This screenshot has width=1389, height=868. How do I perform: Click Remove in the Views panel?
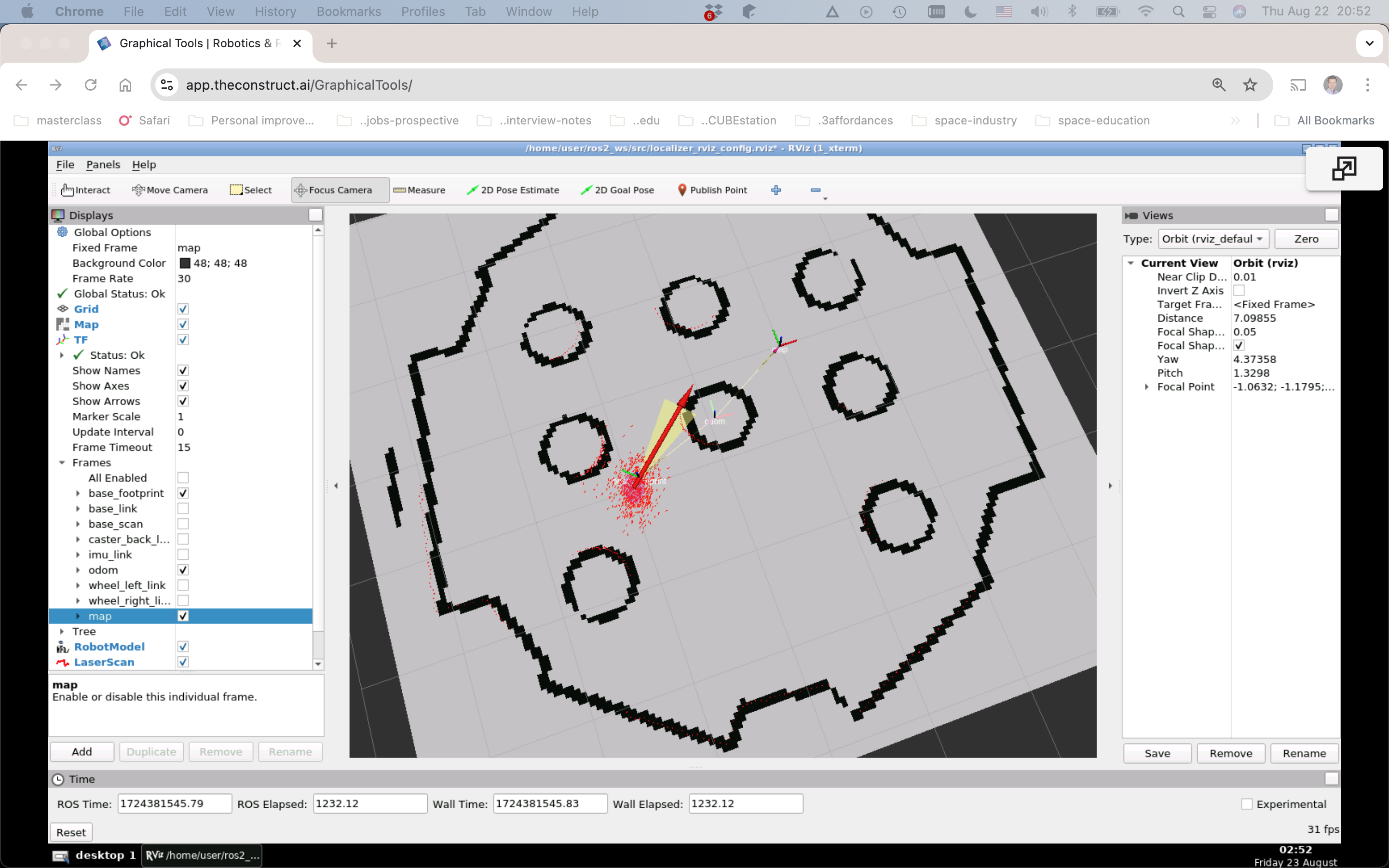(1231, 753)
